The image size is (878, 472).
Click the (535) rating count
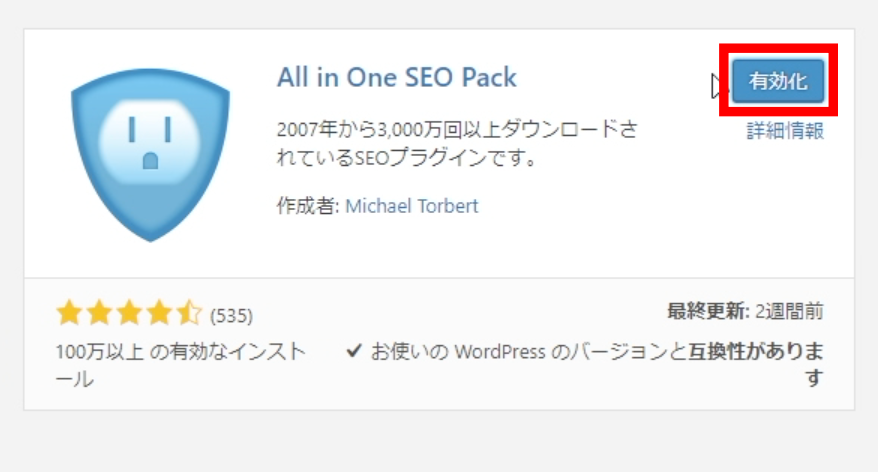(231, 316)
